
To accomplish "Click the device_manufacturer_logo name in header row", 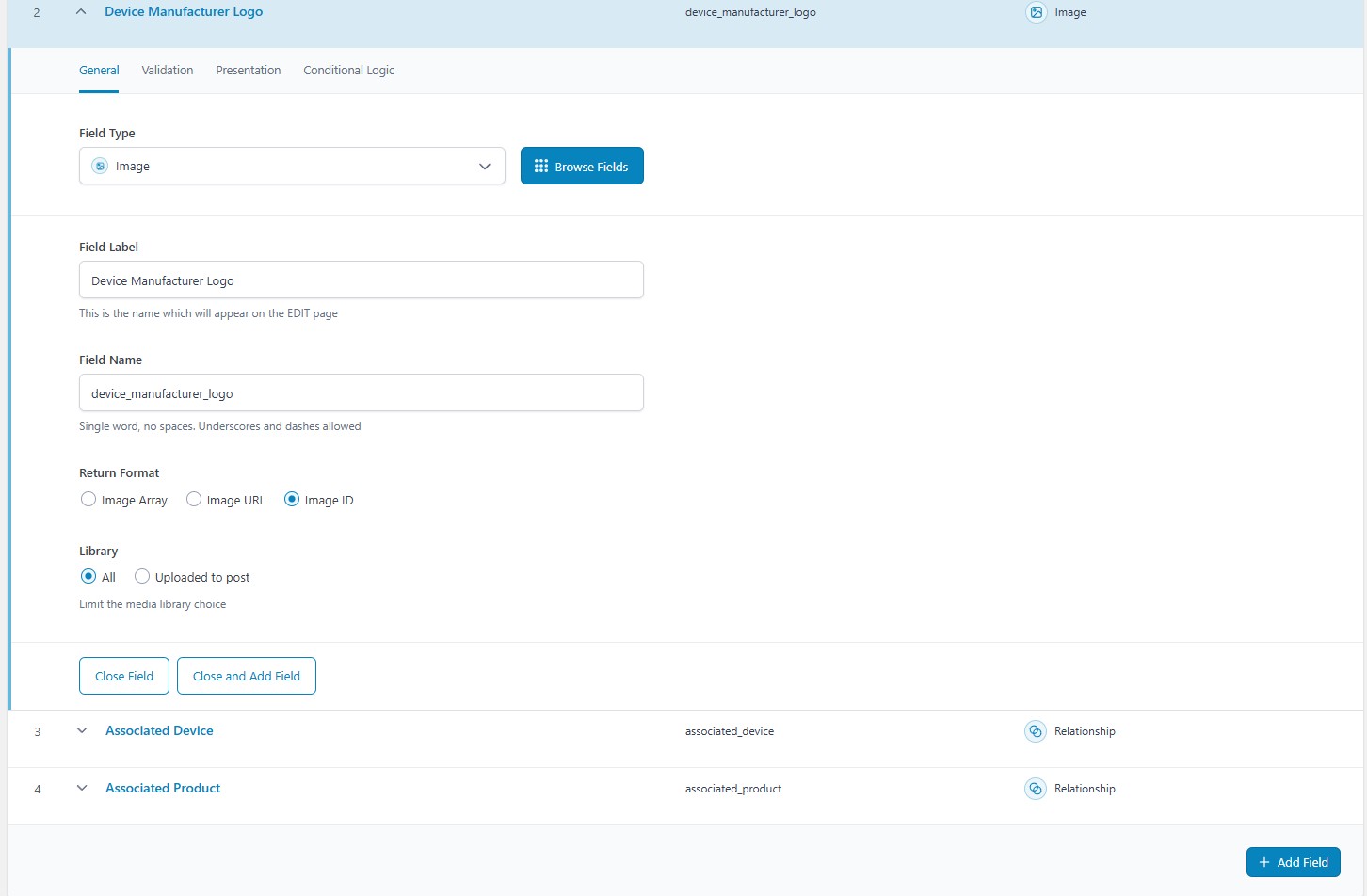I will [750, 12].
